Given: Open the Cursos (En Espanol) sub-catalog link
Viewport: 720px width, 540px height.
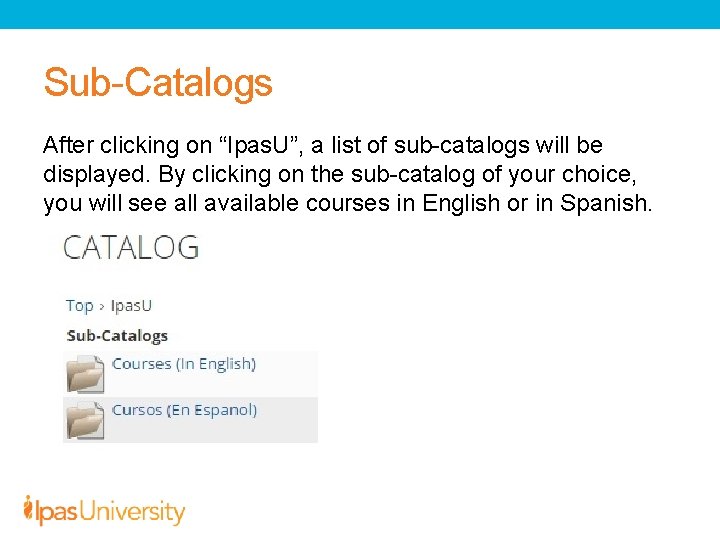Looking at the screenshot, I should 184,410.
